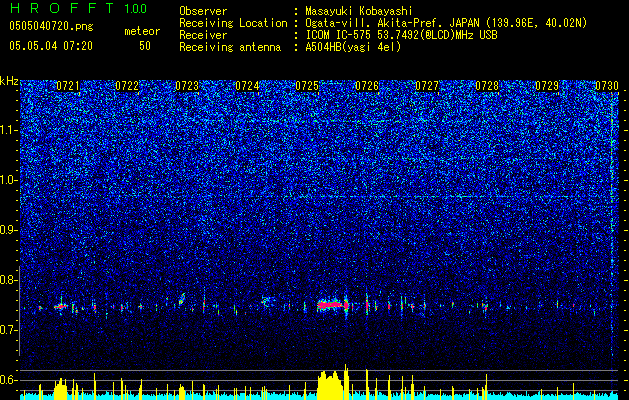Click the Receiving Location value line
The image size is (629, 400).
(x=446, y=23)
